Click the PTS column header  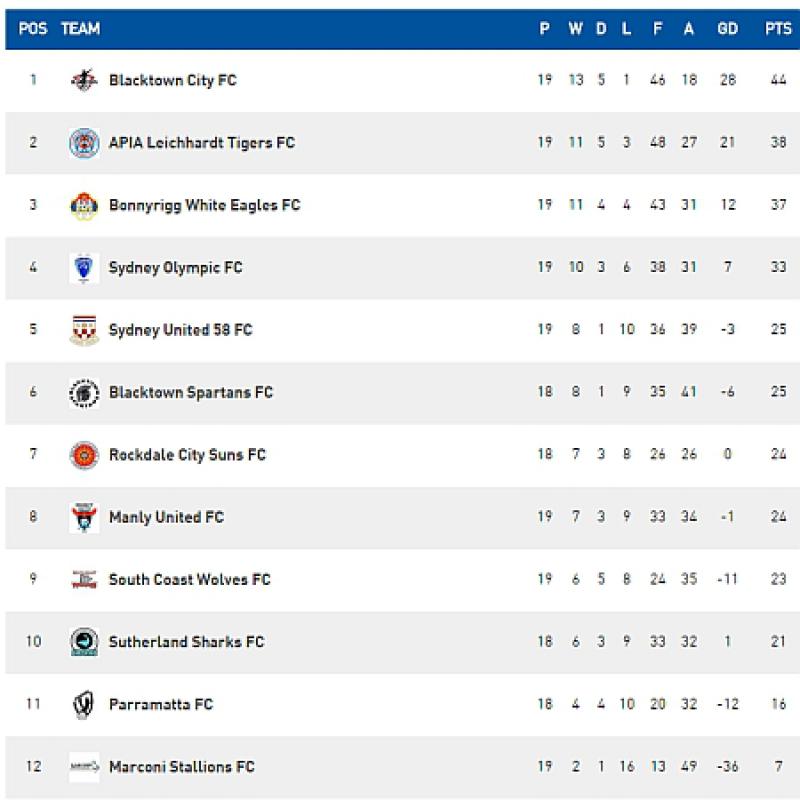[778, 29]
